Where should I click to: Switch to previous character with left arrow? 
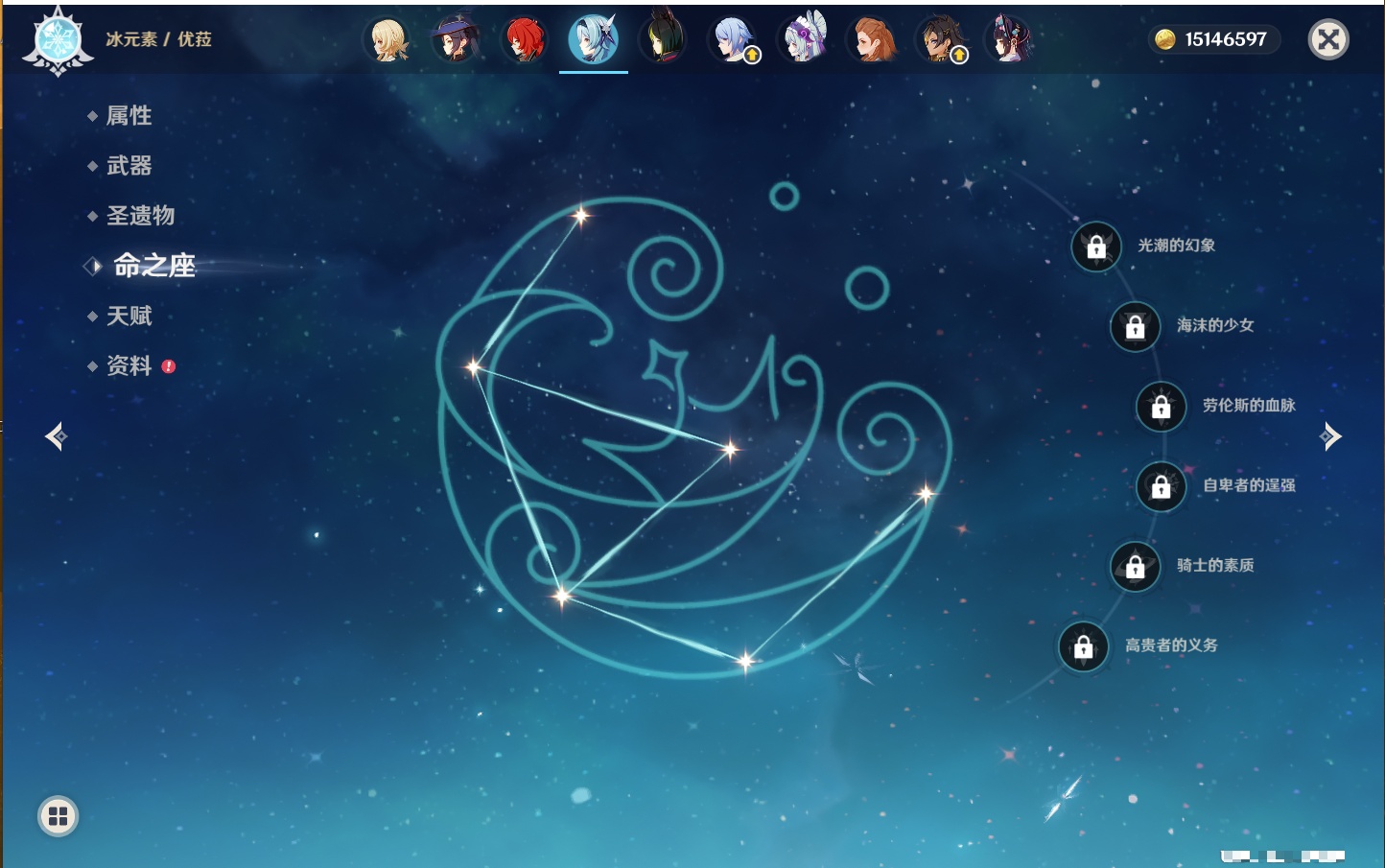(x=56, y=436)
